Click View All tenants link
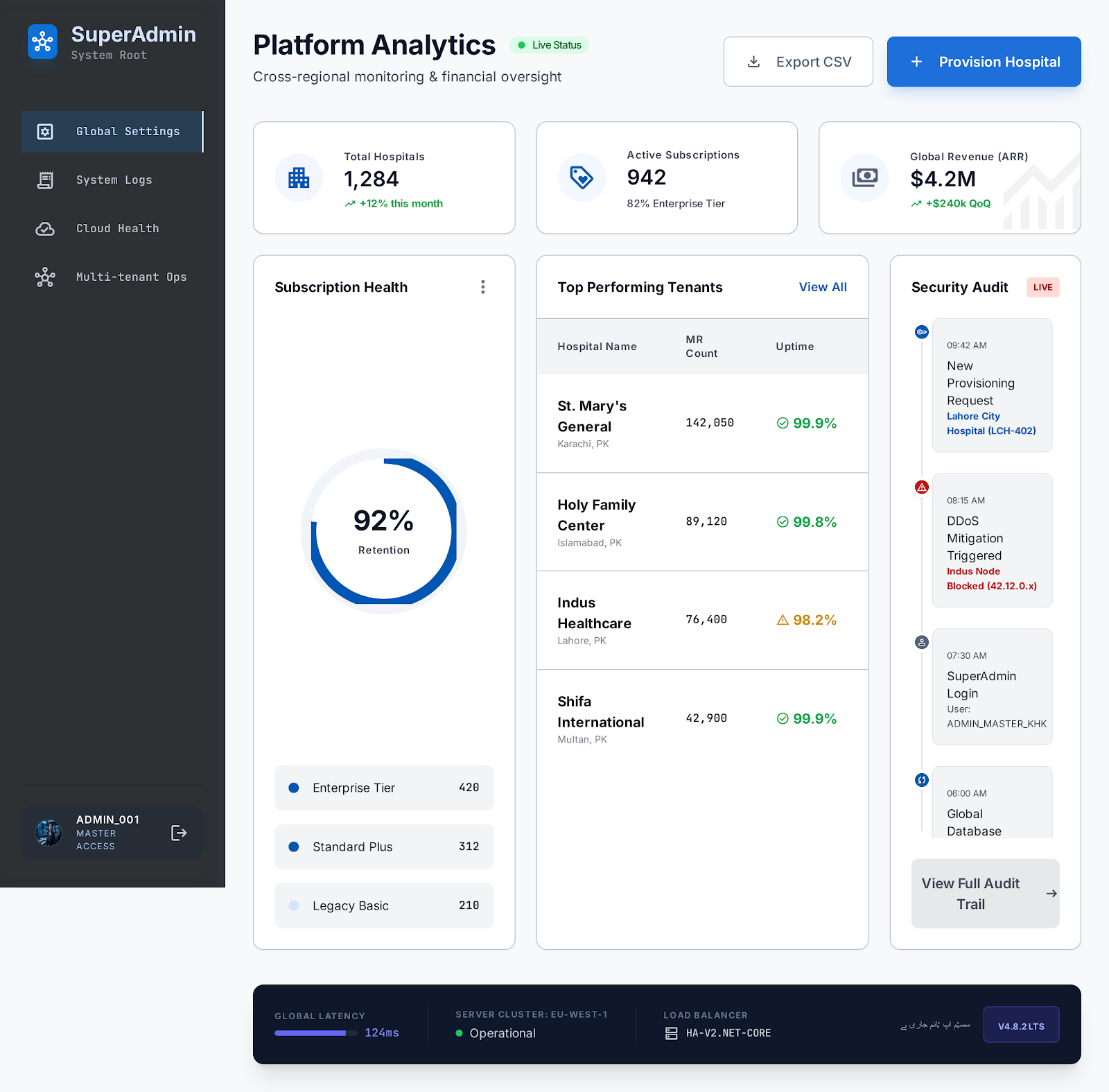This screenshot has height=1092, width=1109. coord(823,287)
